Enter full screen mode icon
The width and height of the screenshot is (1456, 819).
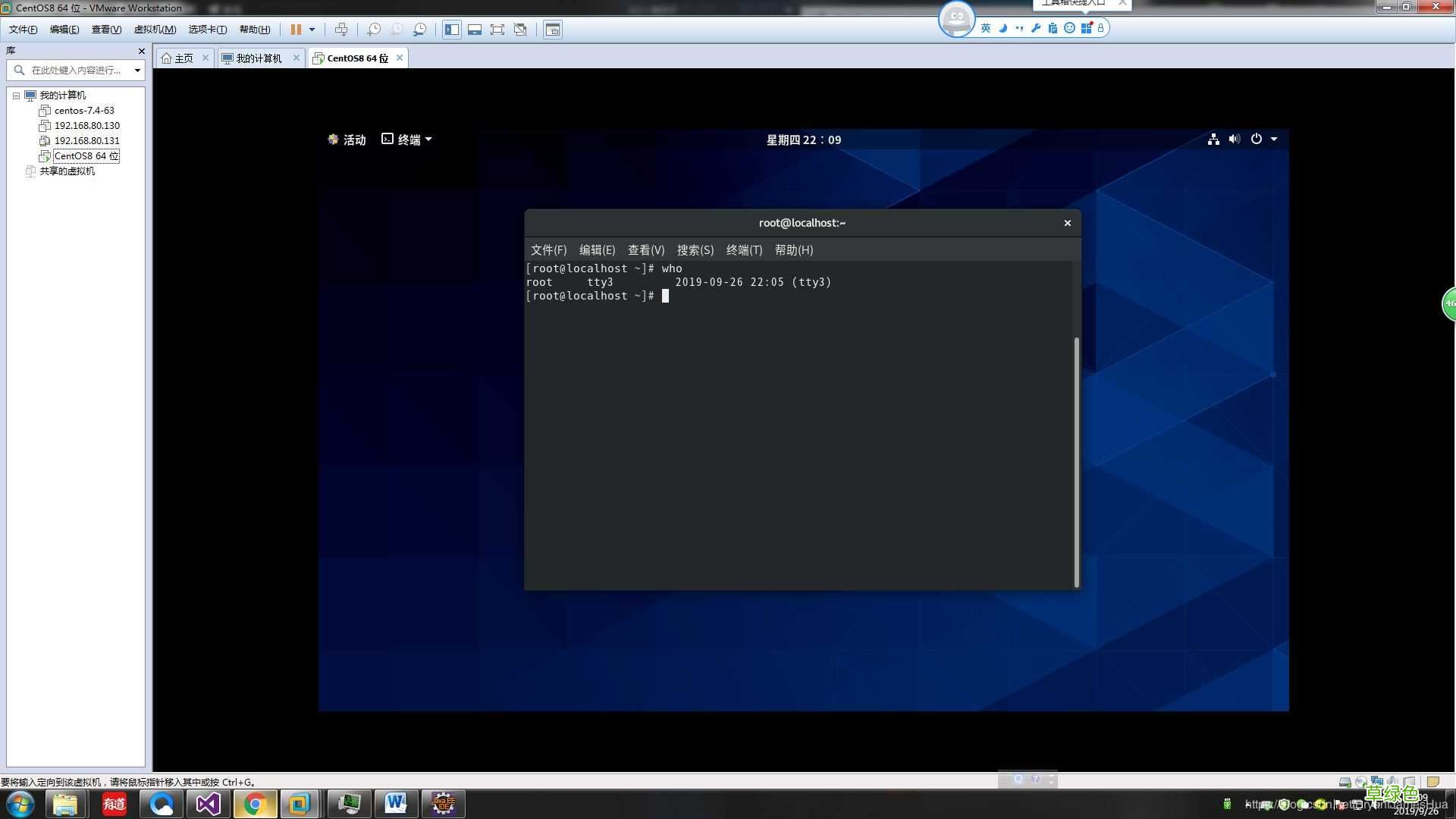pyautogui.click(x=497, y=30)
